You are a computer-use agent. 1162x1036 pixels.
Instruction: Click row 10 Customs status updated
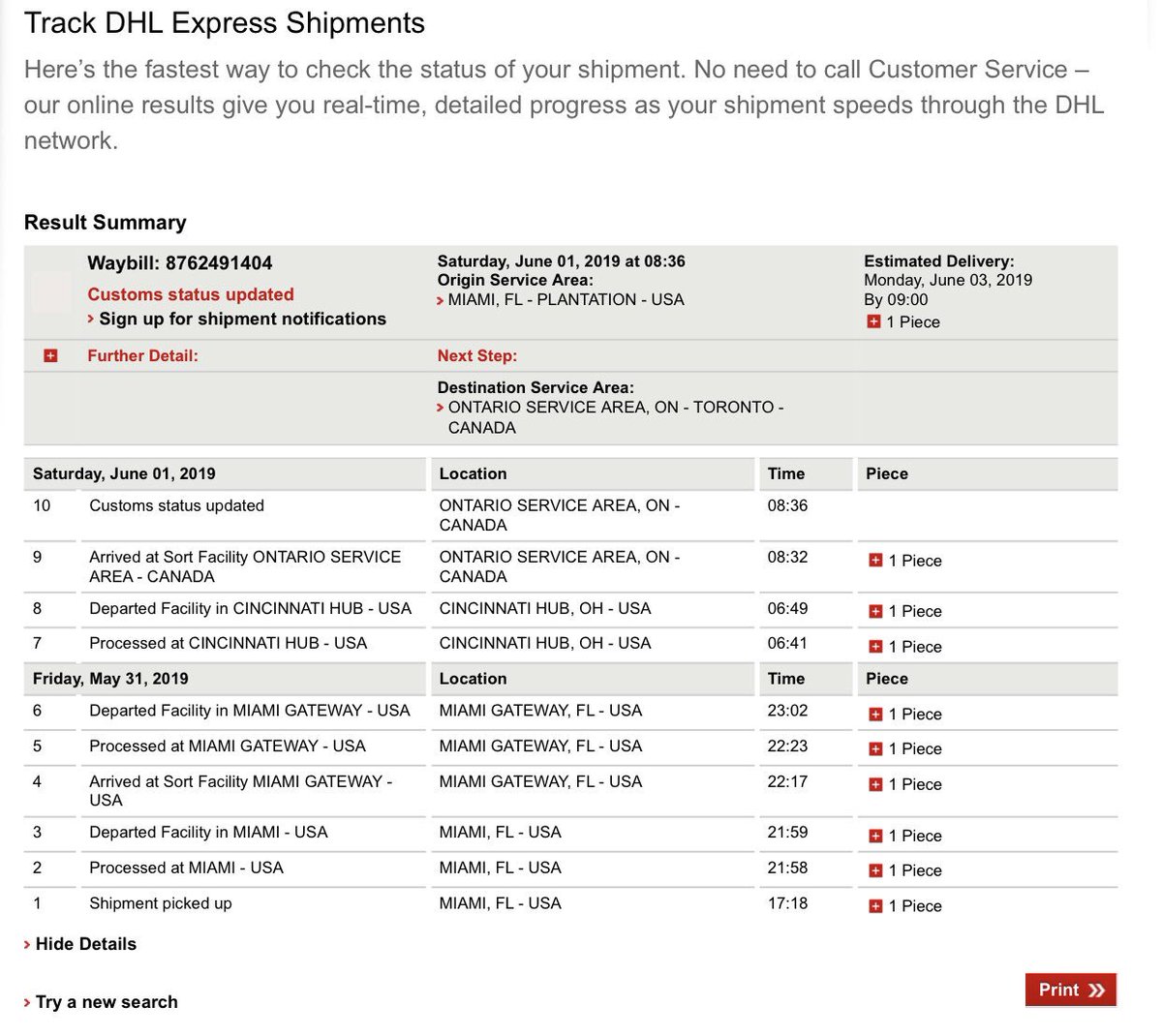(176, 505)
